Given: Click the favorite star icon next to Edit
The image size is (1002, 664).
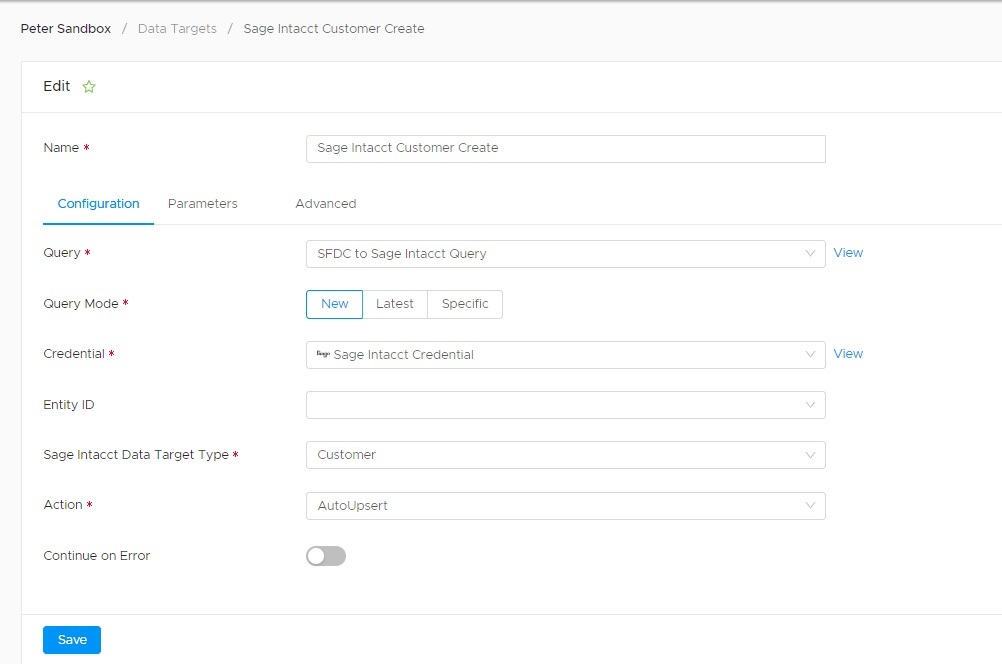Looking at the screenshot, I should (x=89, y=87).
